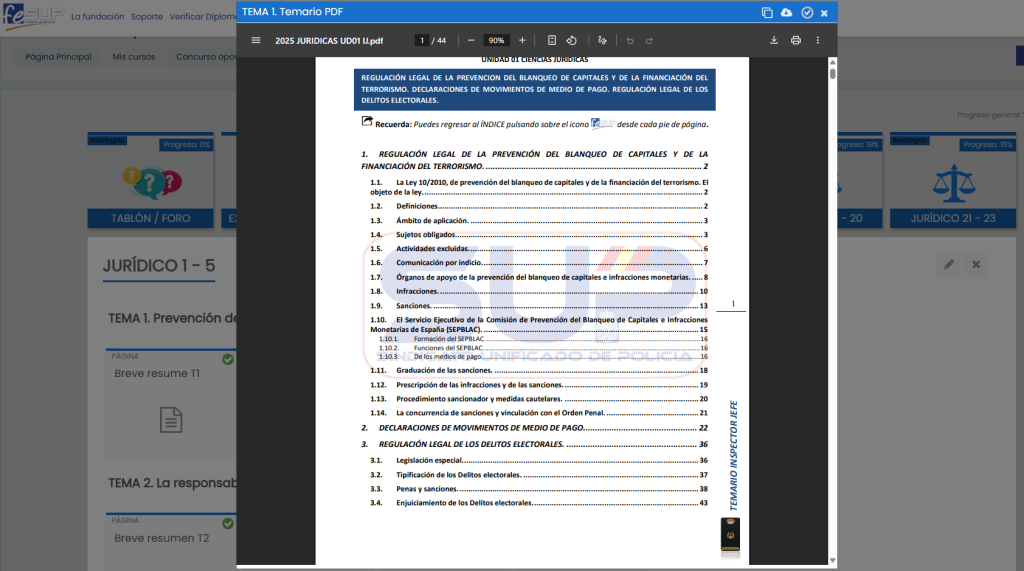
Task: Open the Soporte menu item
Action: [x=147, y=17]
